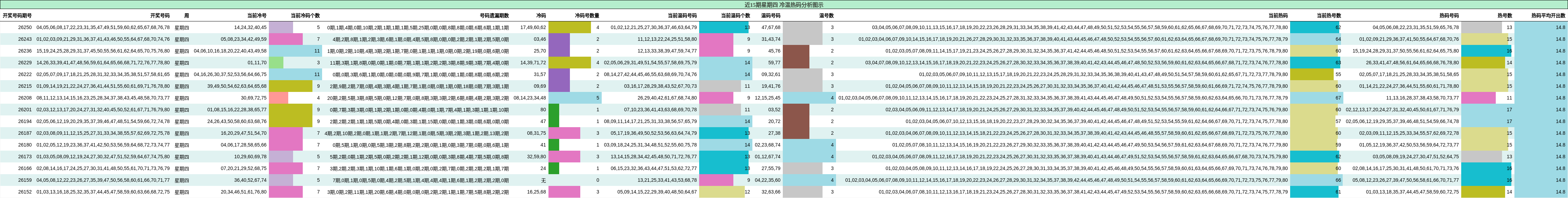
Task: Click hot number count 64 in row 26243
Action: coord(1339,39)
